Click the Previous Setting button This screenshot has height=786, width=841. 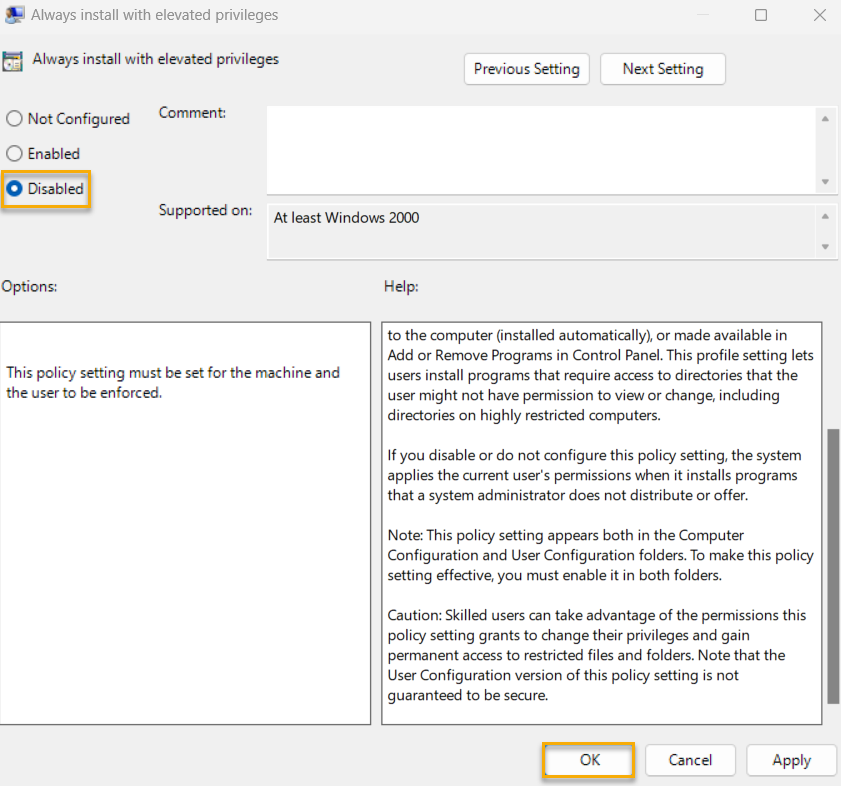[527, 69]
